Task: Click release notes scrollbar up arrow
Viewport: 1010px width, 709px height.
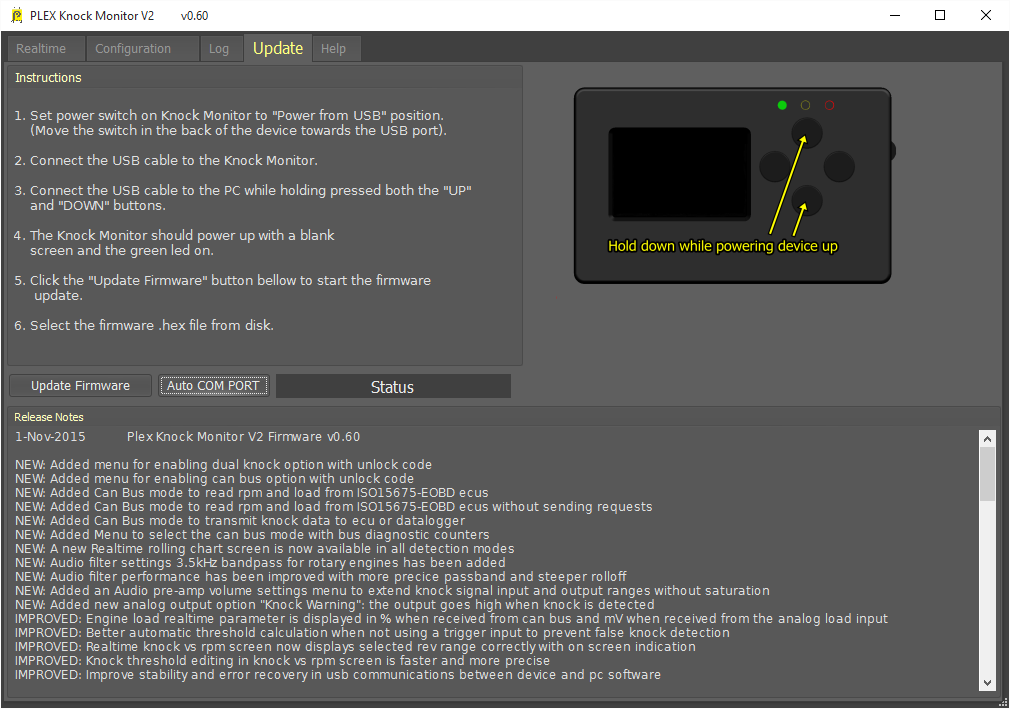Action: (987, 439)
